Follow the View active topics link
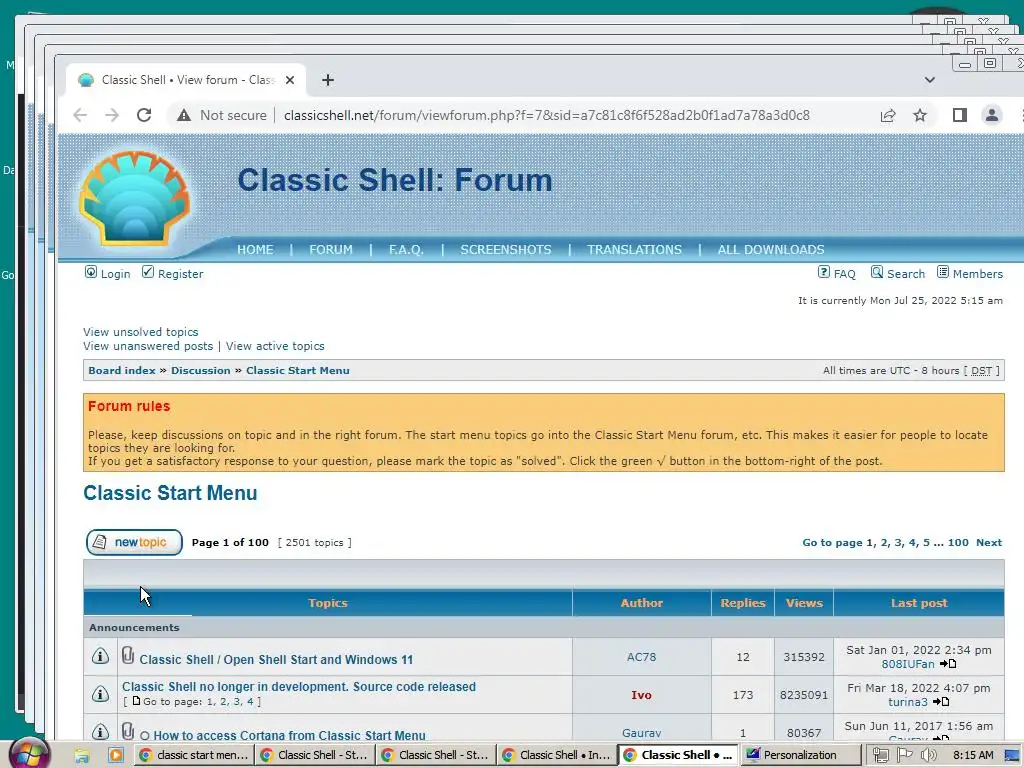Viewport: 1024px width, 768px height. [275, 346]
